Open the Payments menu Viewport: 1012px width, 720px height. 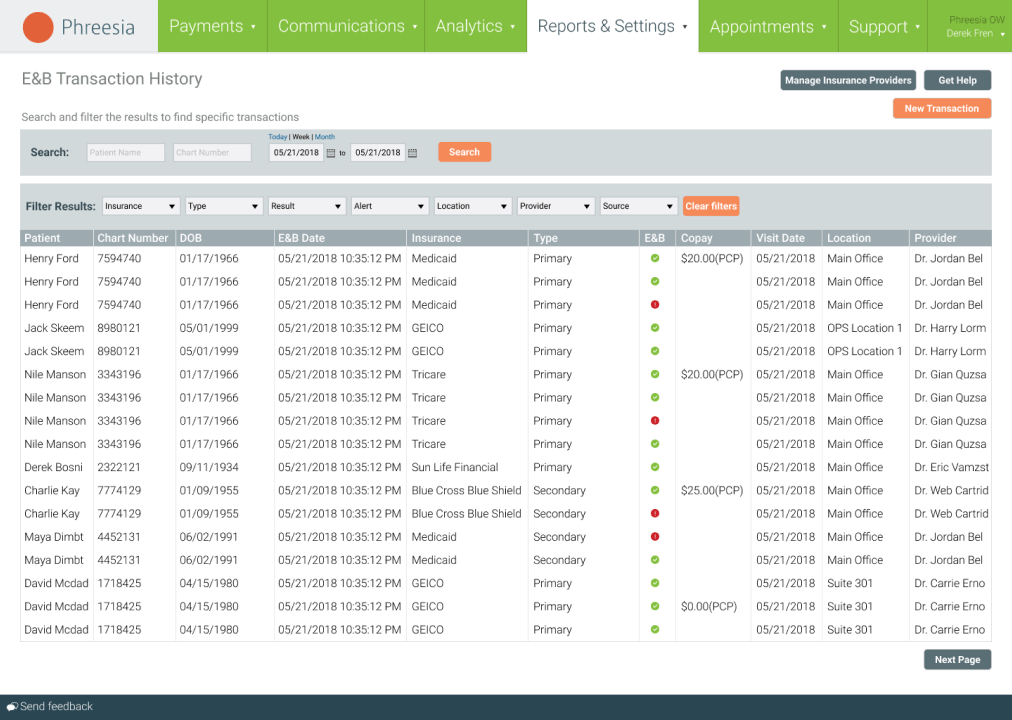(x=212, y=26)
